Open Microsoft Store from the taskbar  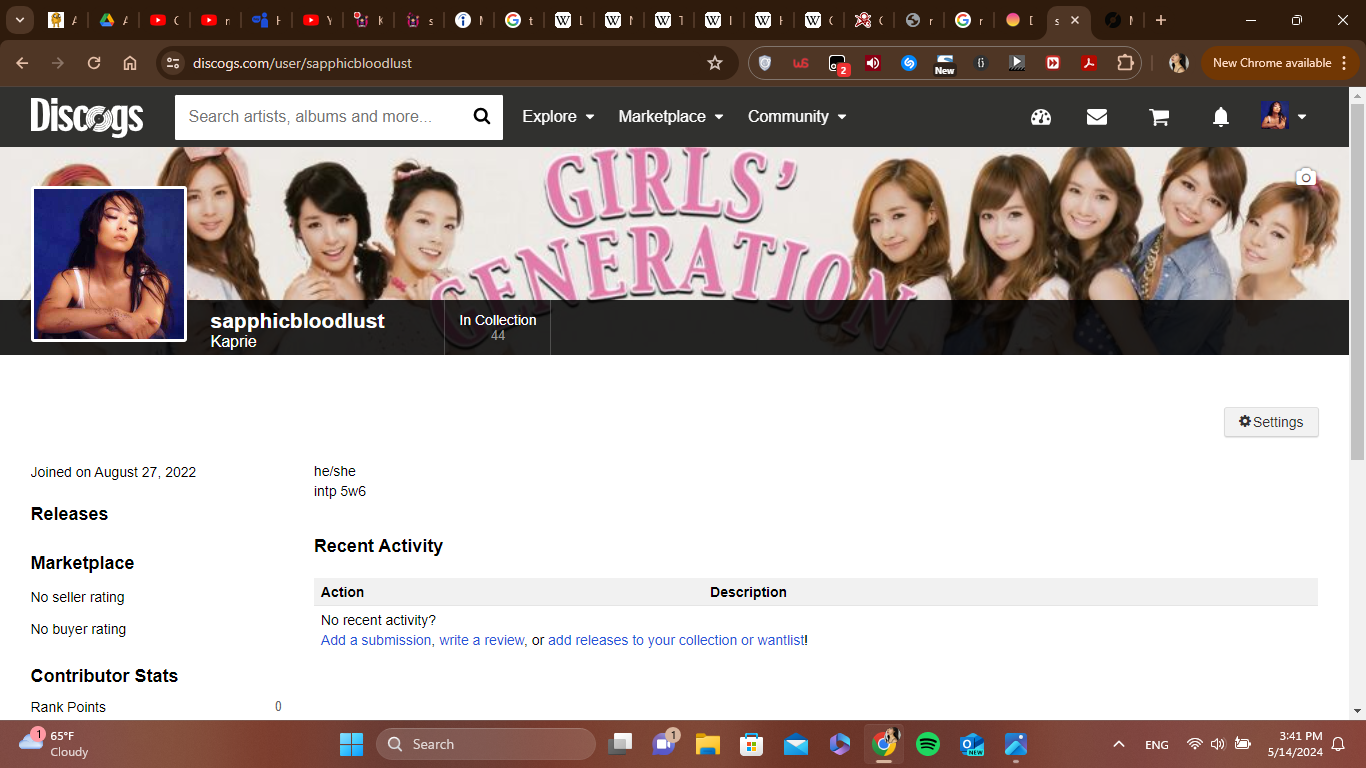pos(752,744)
